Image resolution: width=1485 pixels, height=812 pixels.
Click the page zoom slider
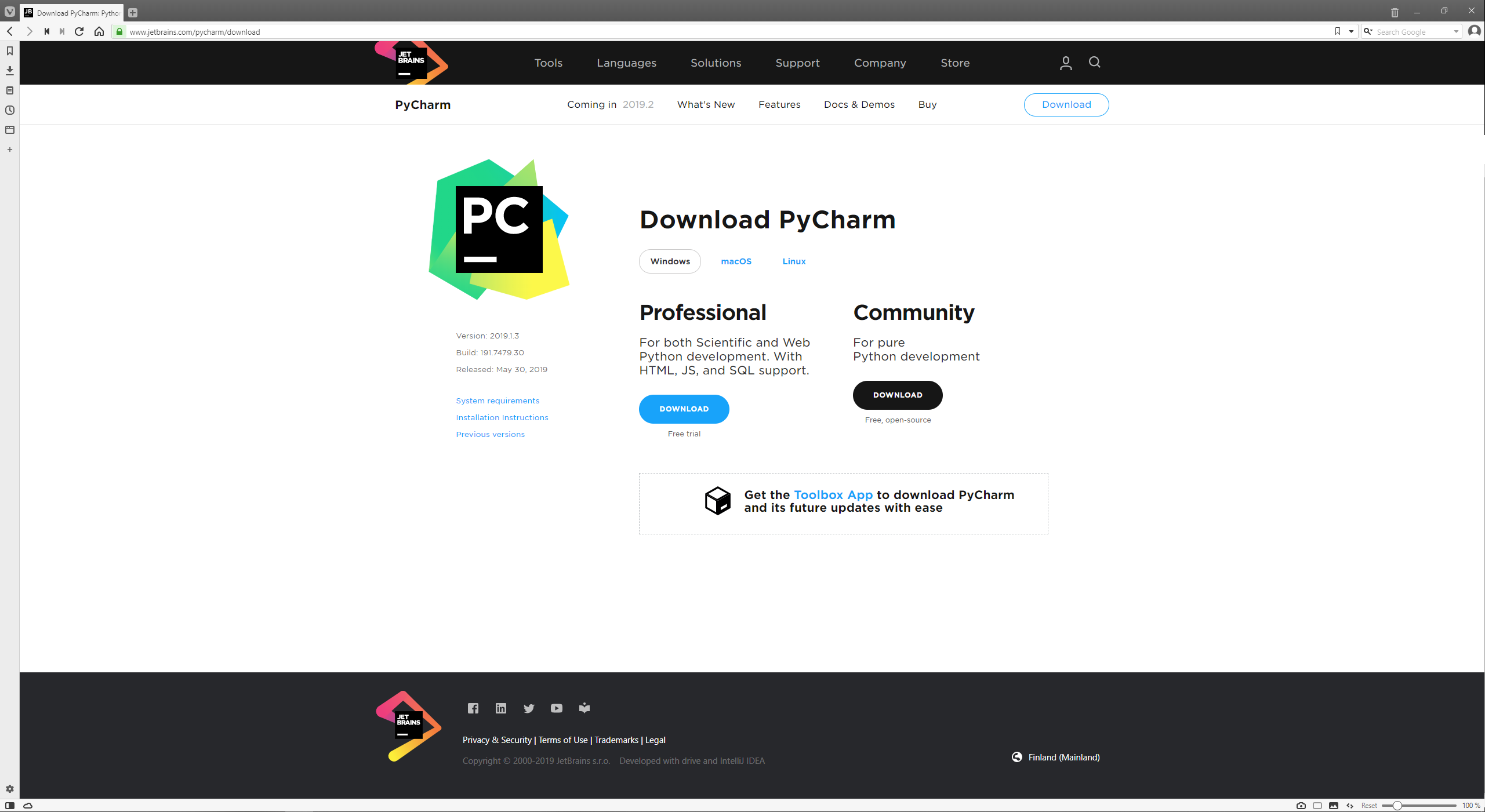tap(1418, 806)
